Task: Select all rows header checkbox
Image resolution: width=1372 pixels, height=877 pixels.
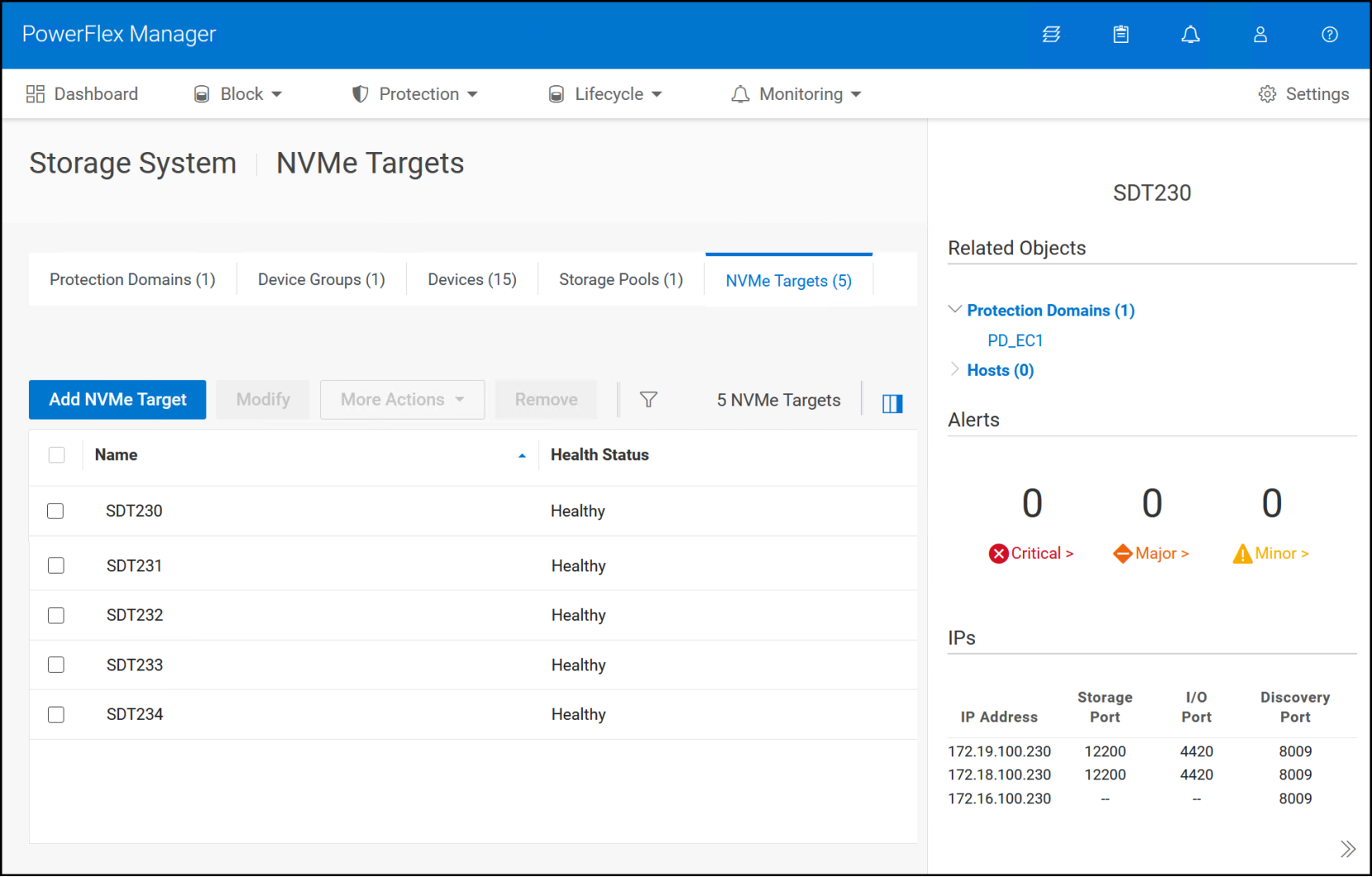Action: click(57, 455)
